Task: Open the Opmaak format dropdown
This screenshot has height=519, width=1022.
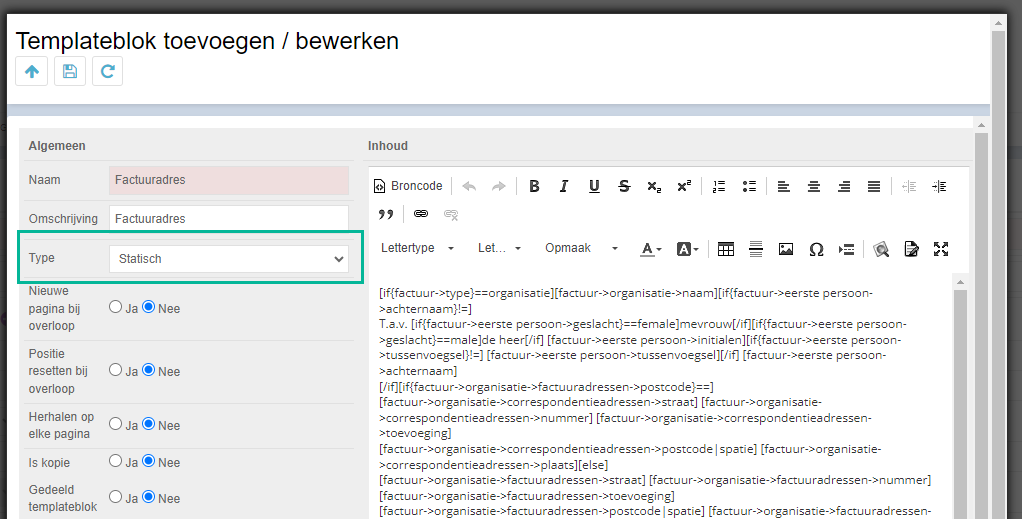Action: tap(581, 248)
